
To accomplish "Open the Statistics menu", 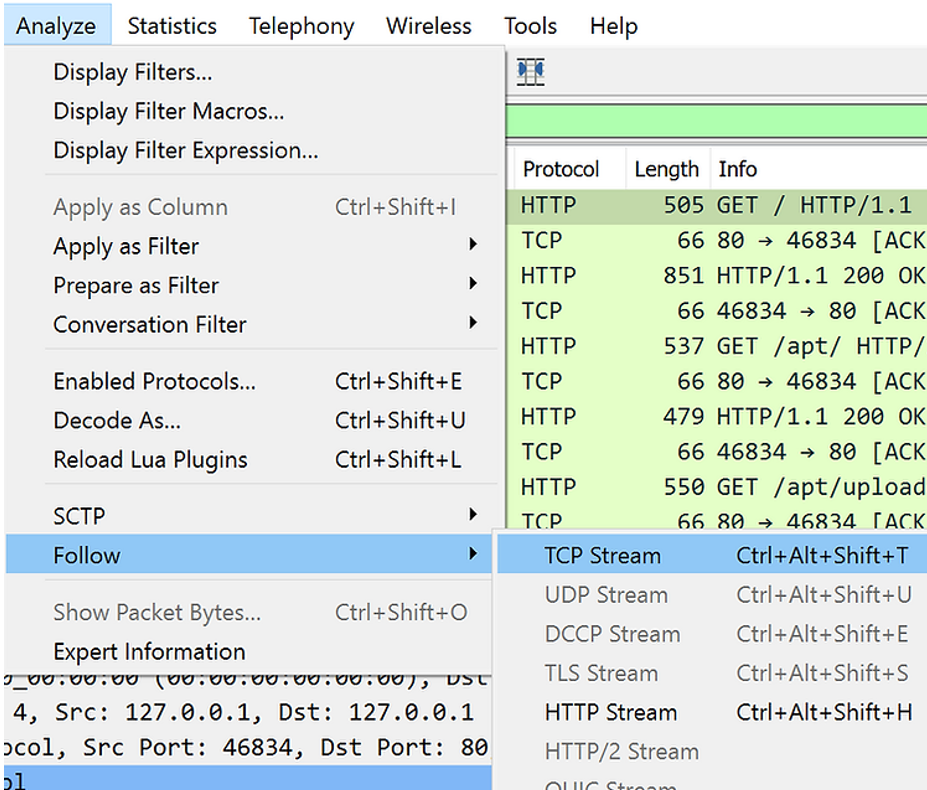I will click(x=172, y=26).
